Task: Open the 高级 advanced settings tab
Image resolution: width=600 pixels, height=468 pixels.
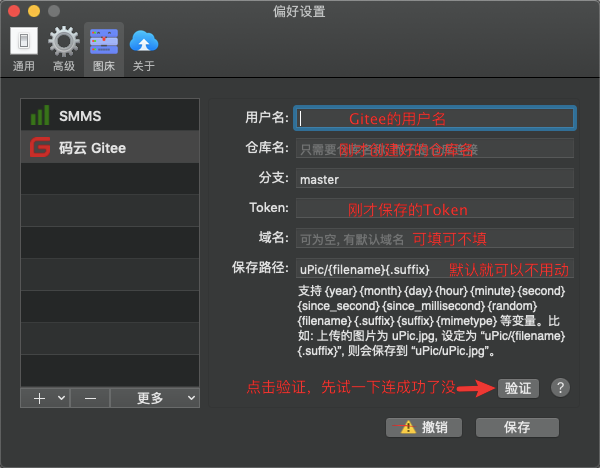Action: 64,50
